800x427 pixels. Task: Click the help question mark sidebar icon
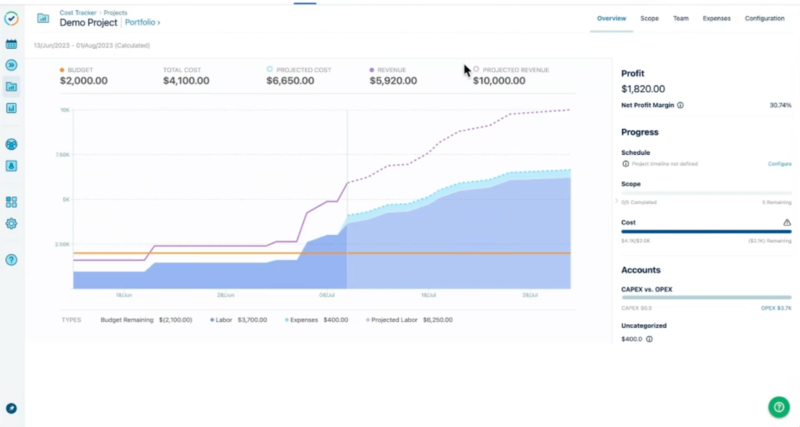click(11, 260)
